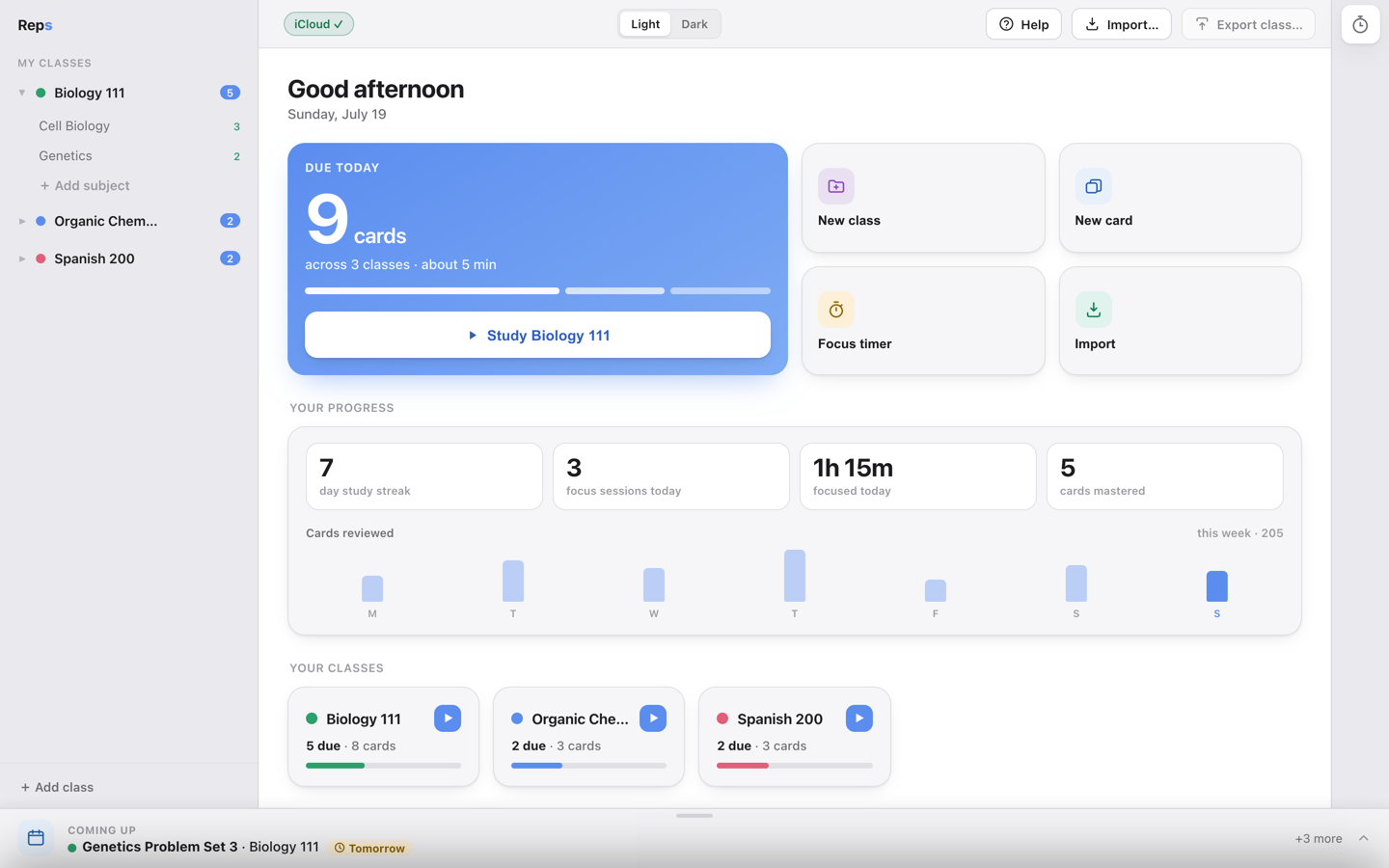This screenshot has width=1389, height=868.
Task: Click the Biology 111 badge showing 5
Action: coord(230,93)
